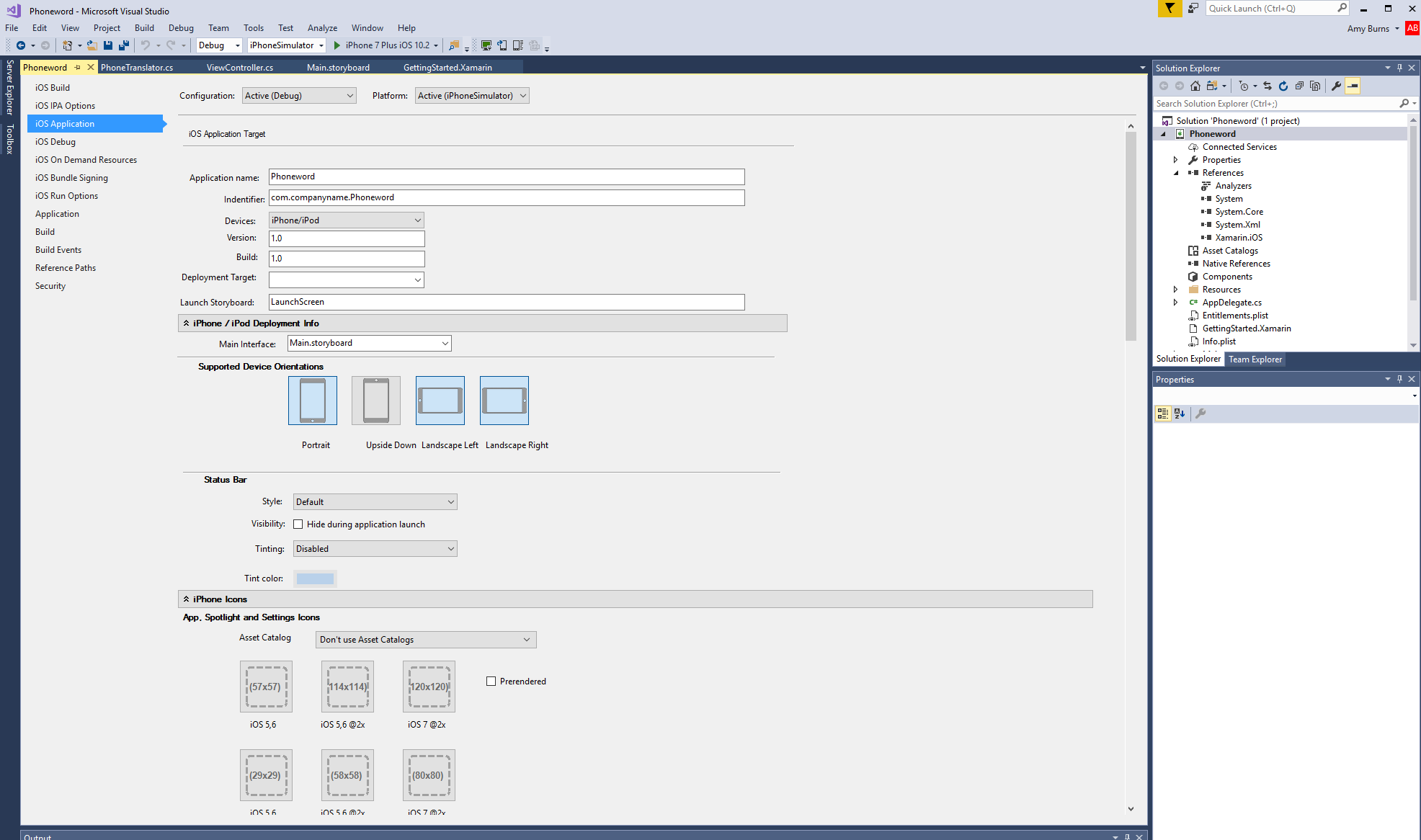Open the iOS Bundle Signing page

click(x=71, y=178)
